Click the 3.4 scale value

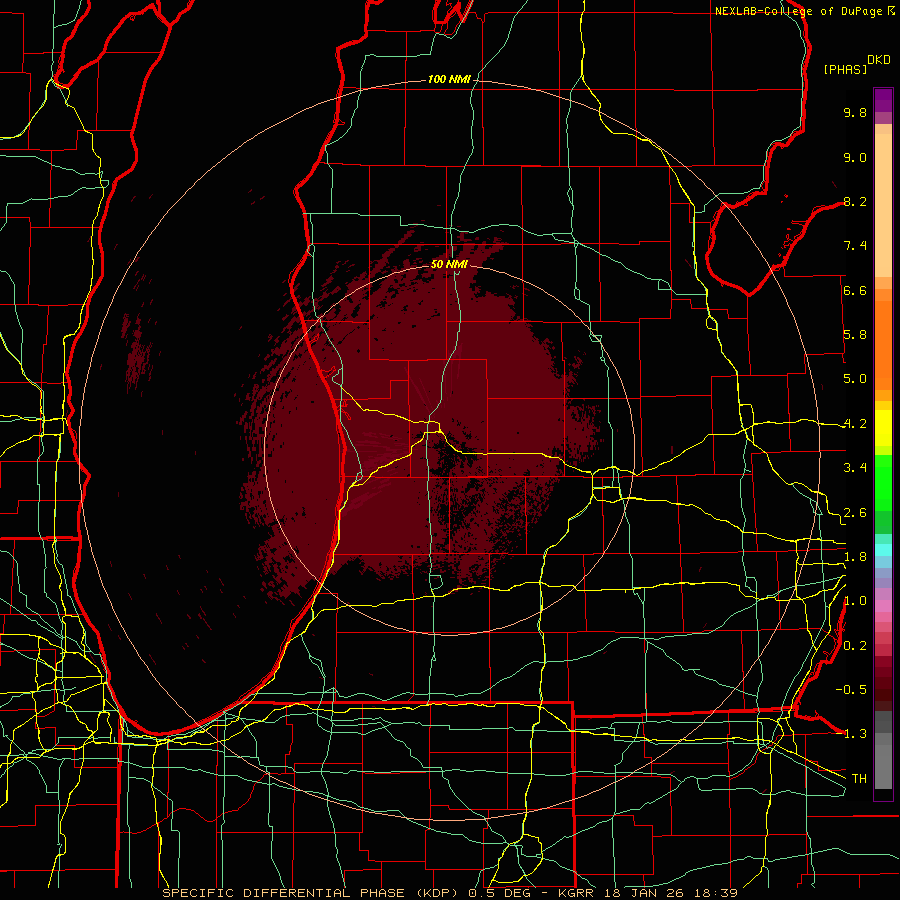pyautogui.click(x=855, y=468)
